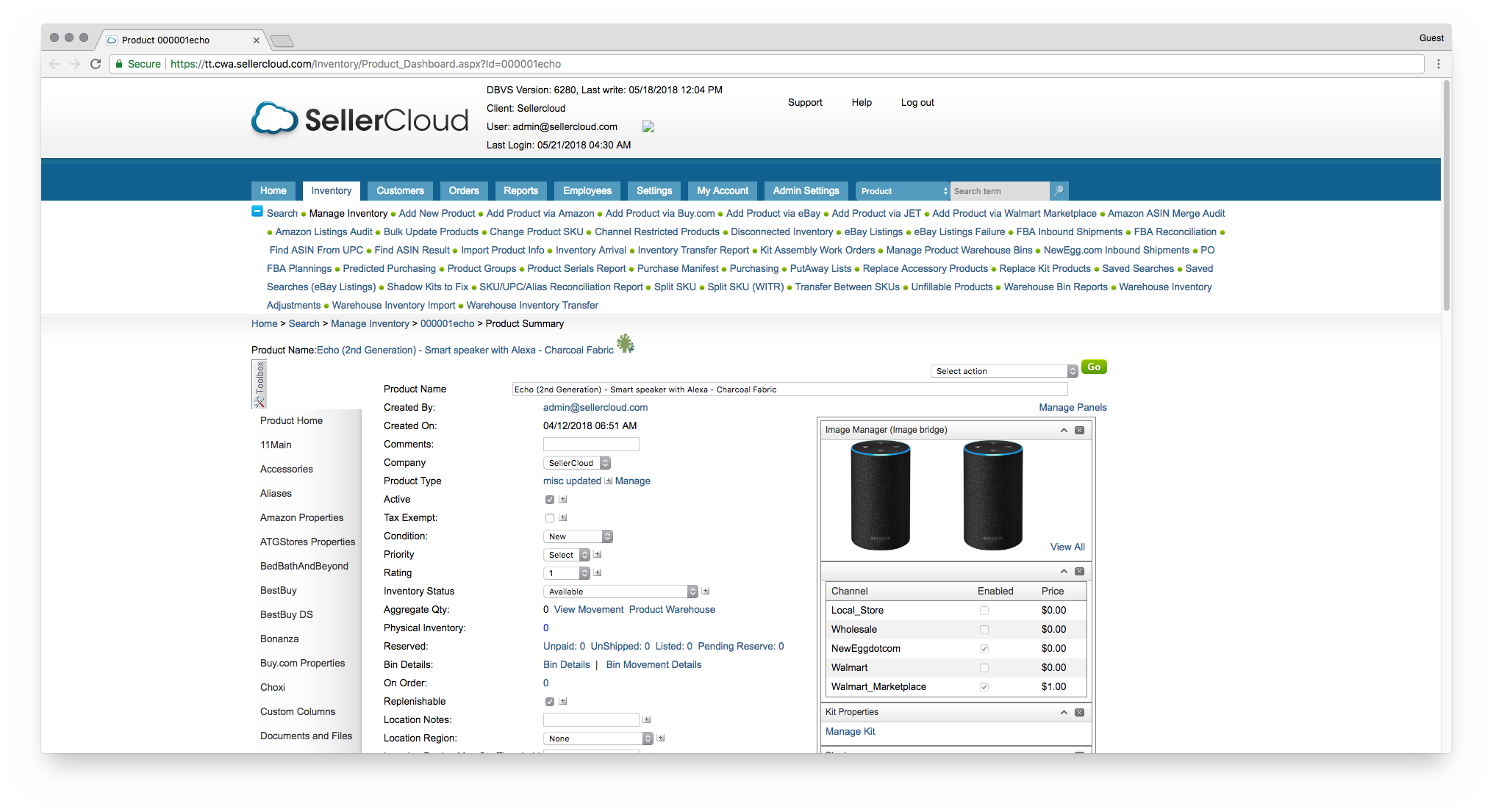Viewport: 1493px width, 812px height.
Task: Open Amazon Properties in the sidebar
Action: pos(301,518)
